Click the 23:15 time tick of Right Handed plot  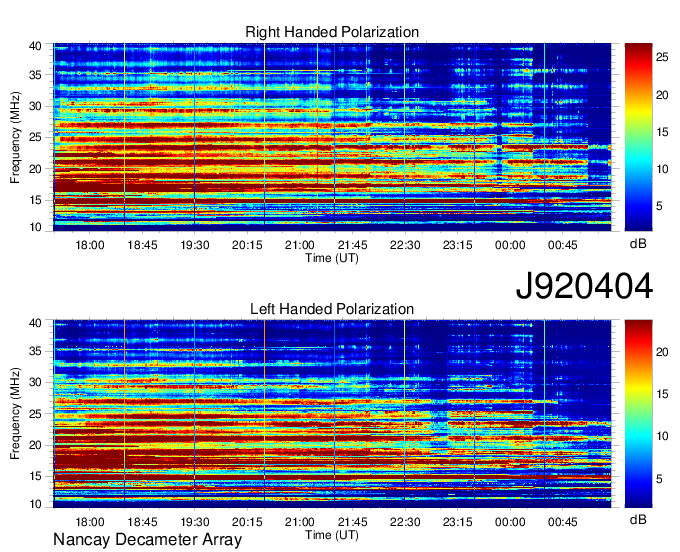point(458,245)
